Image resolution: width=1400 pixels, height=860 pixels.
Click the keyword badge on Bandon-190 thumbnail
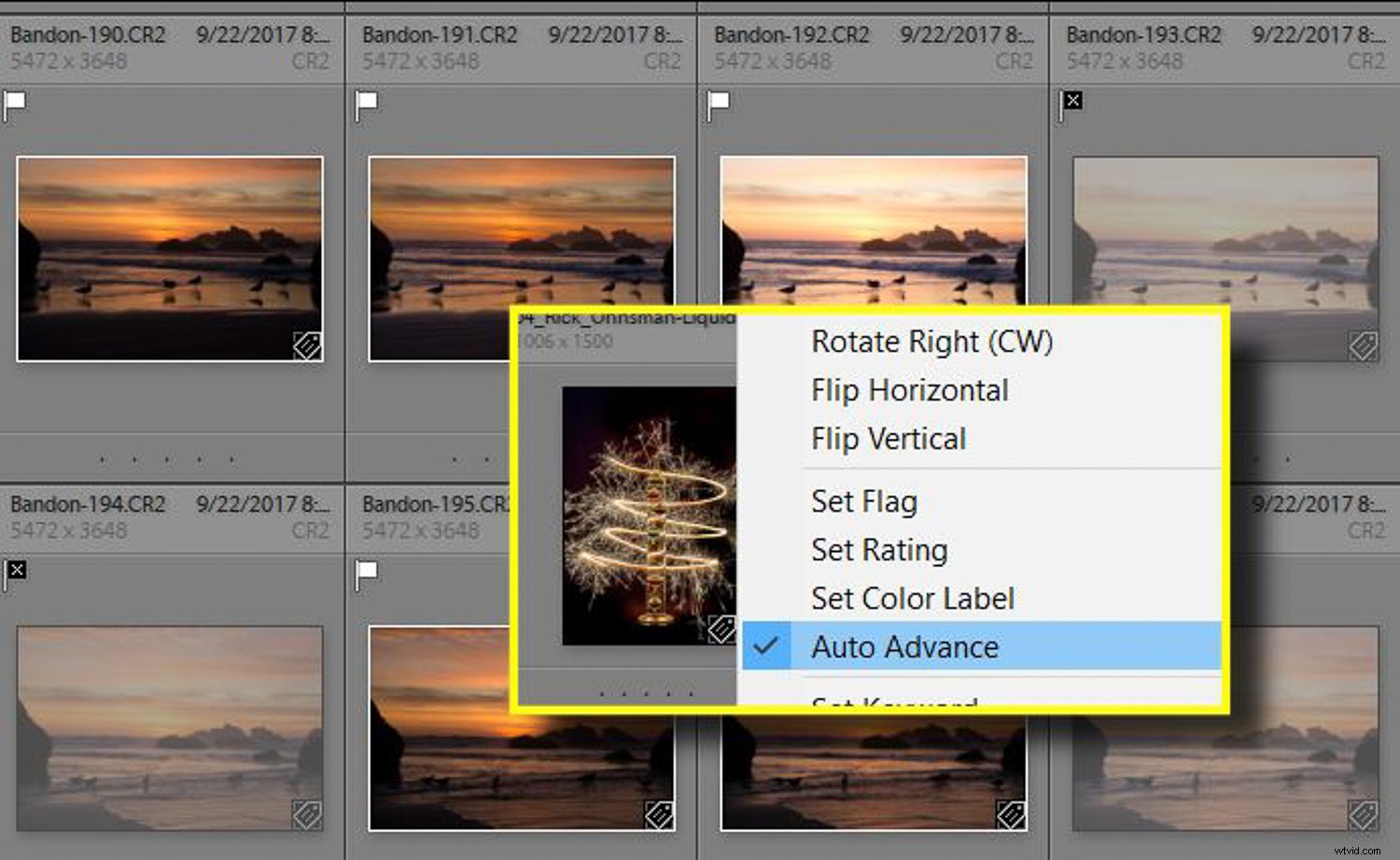[x=305, y=345]
